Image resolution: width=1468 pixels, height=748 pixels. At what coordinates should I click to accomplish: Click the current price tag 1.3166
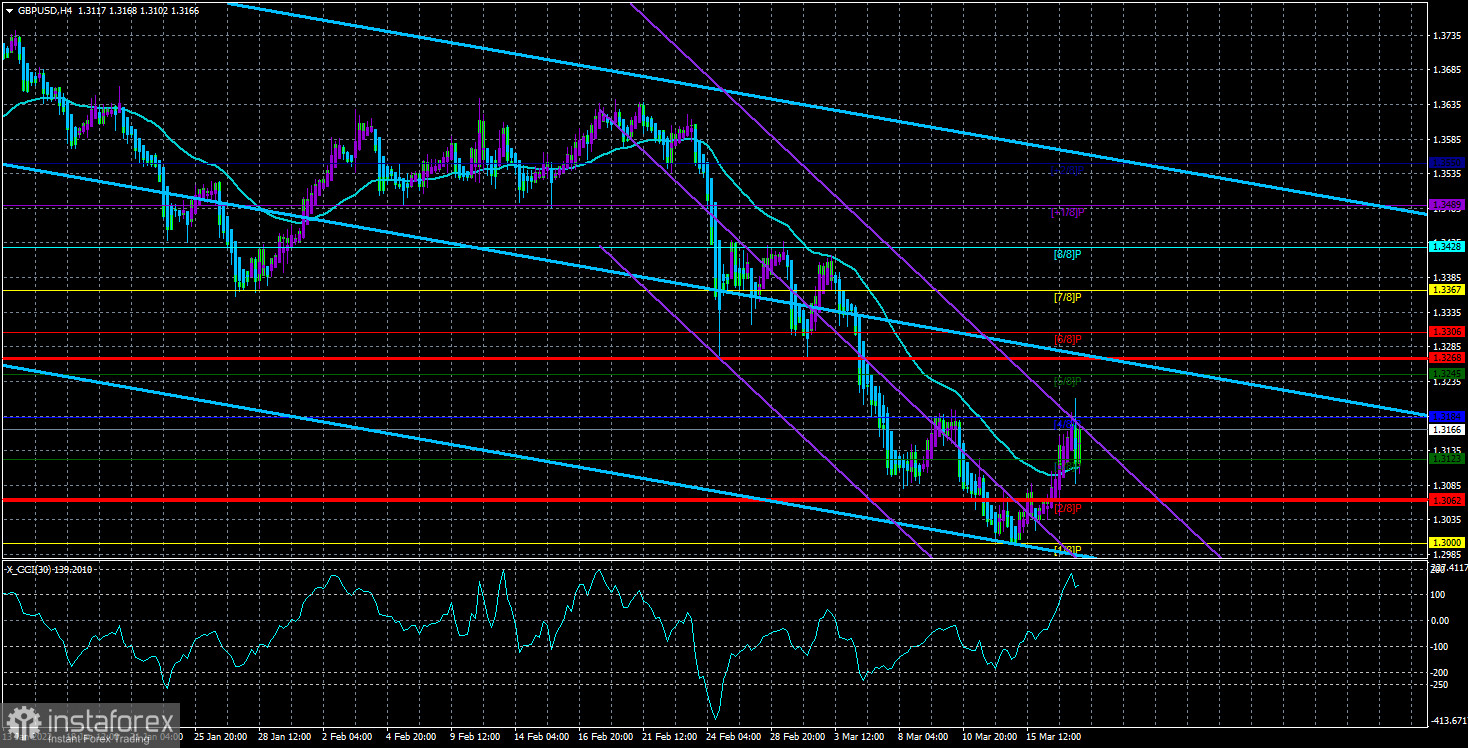click(1448, 429)
